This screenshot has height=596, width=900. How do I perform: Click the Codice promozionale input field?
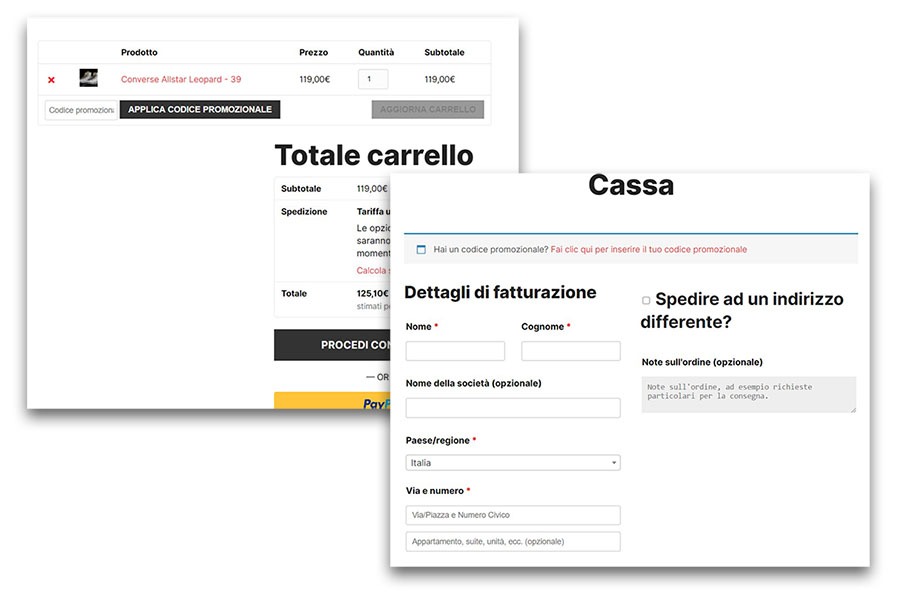[81, 110]
